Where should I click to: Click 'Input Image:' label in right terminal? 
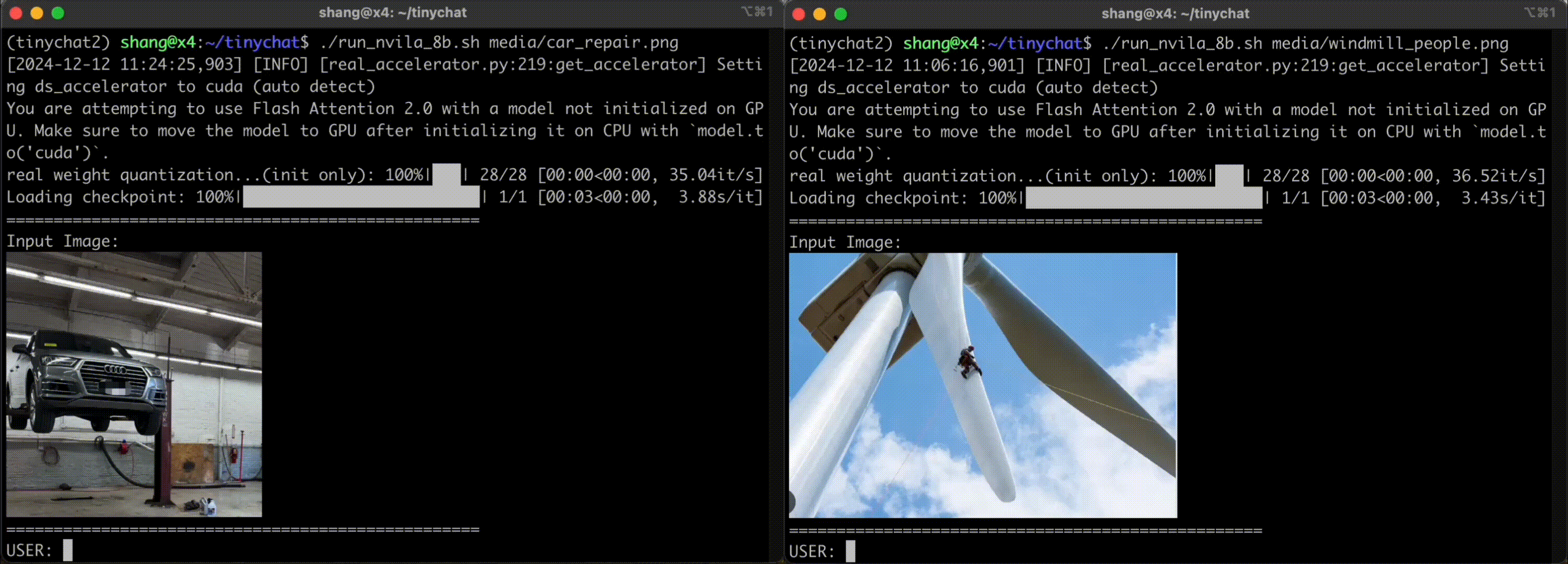pos(845,243)
